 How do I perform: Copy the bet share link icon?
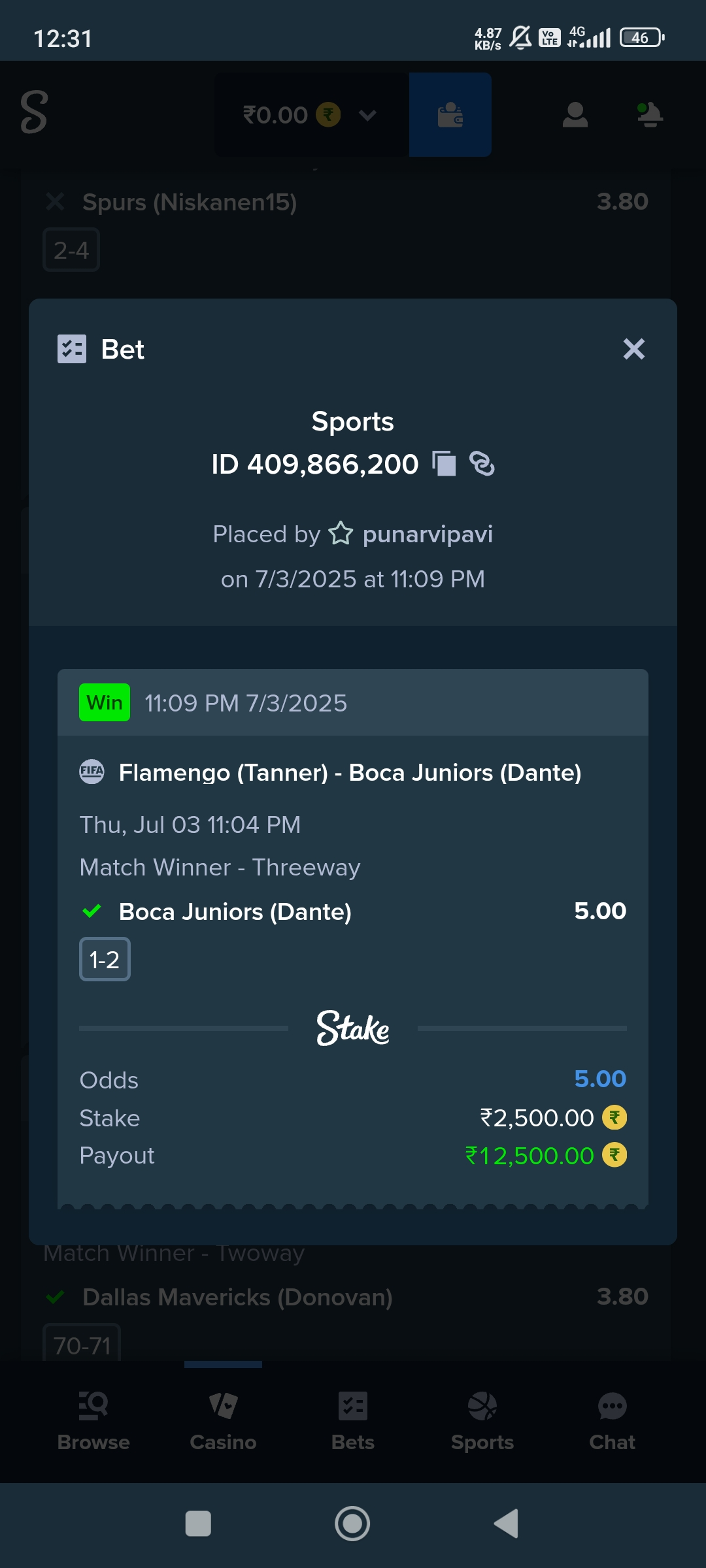482,464
